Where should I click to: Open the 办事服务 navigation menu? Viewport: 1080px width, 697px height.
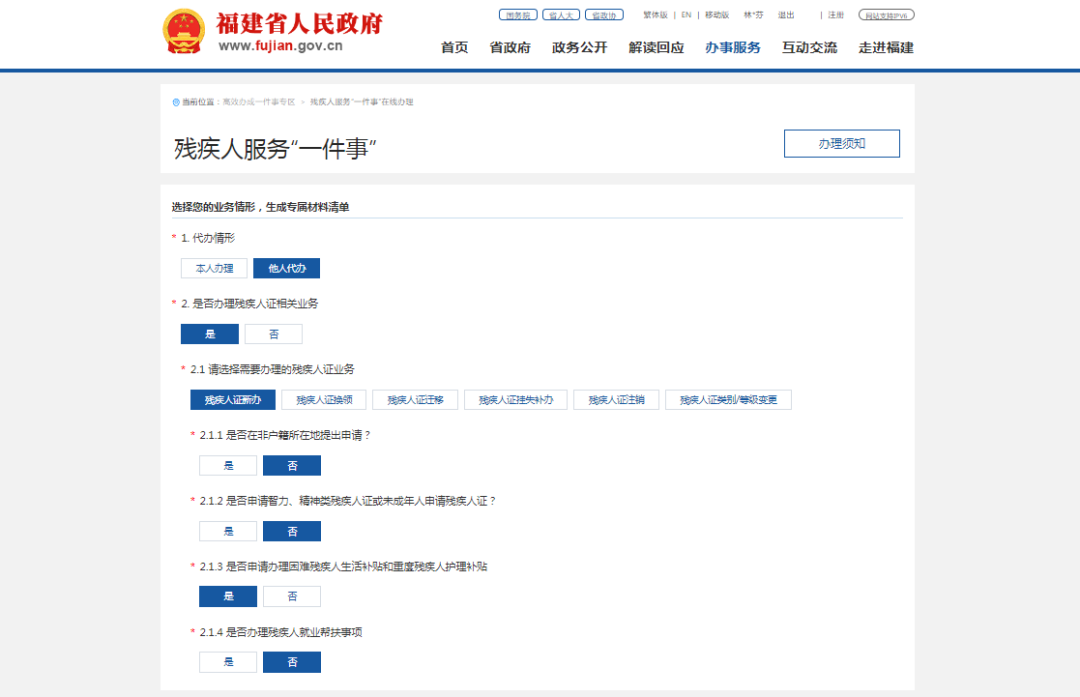732,47
